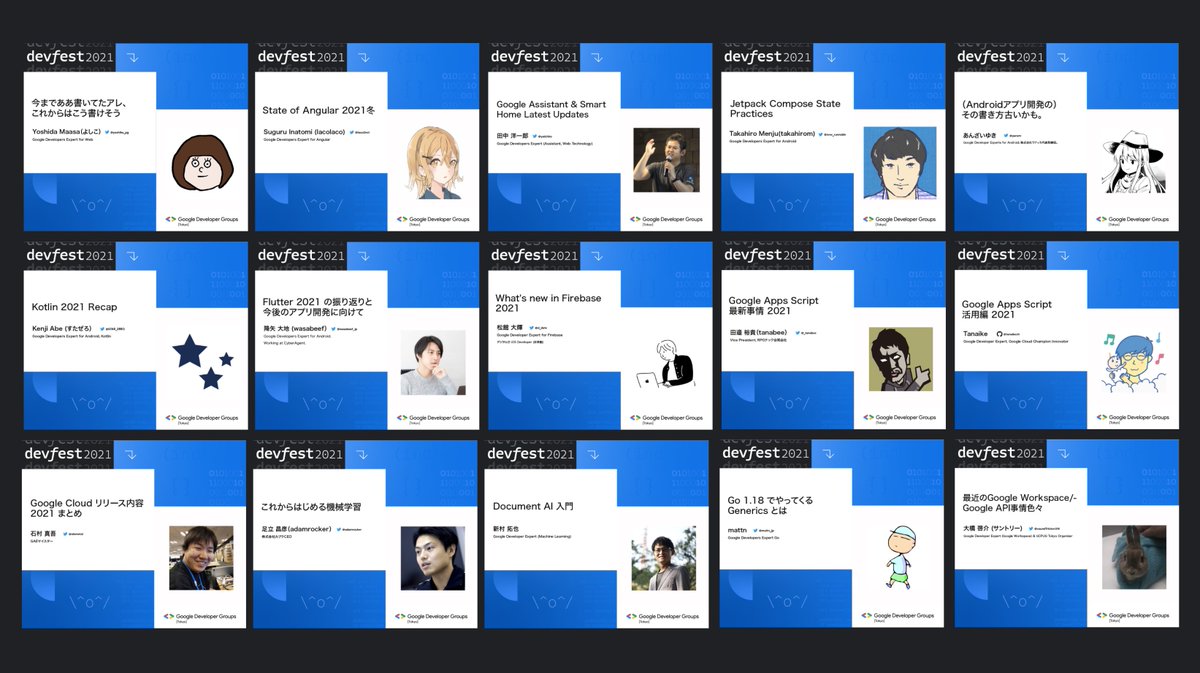Click the blonde anime avatar of Suguru Inatomi
Image resolution: width=1200 pixels, height=673 pixels.
(x=434, y=162)
